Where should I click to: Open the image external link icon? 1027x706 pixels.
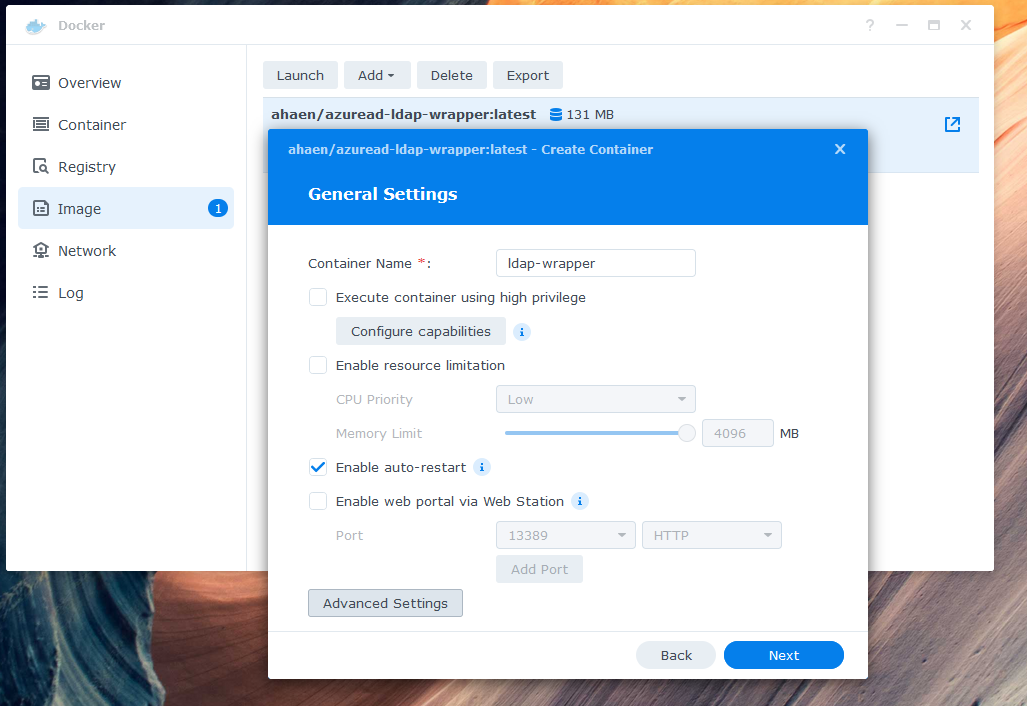952,124
